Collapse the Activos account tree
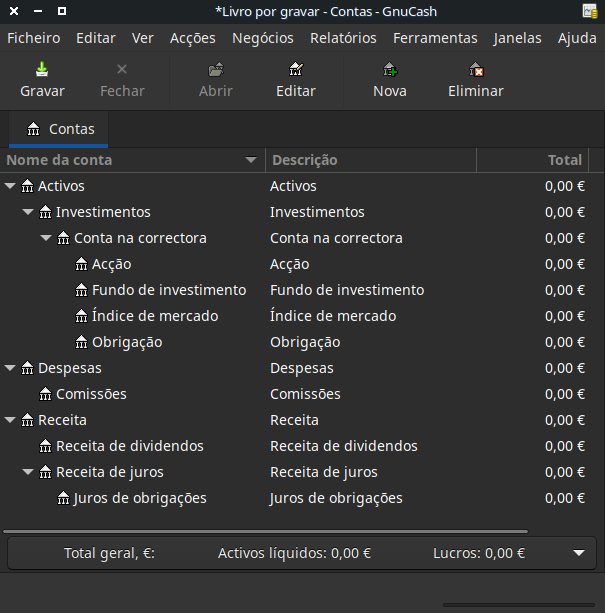Image resolution: width=605 pixels, height=613 pixels. pyautogui.click(x=10, y=186)
